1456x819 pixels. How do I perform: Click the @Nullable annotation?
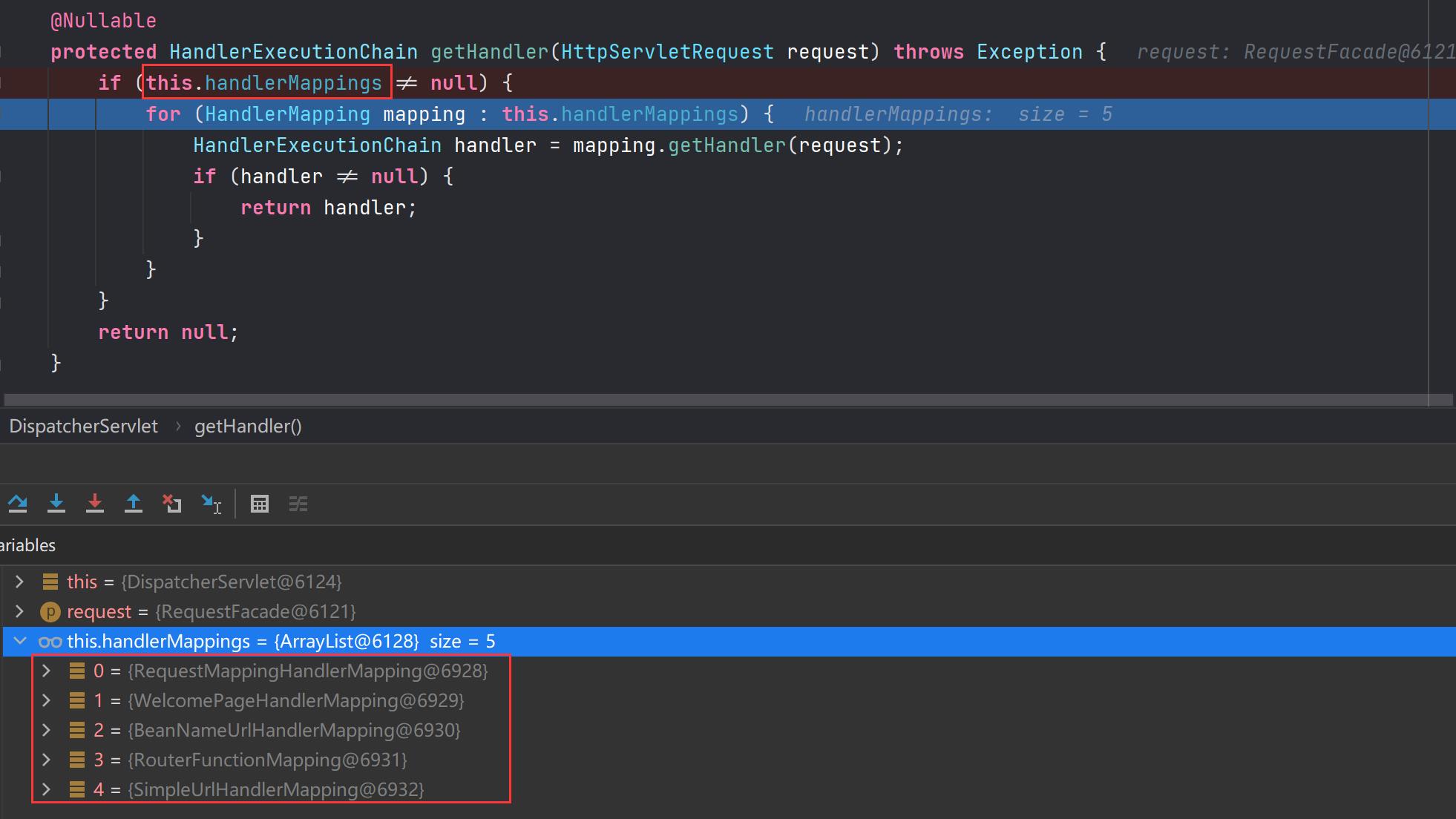pyautogui.click(x=103, y=21)
